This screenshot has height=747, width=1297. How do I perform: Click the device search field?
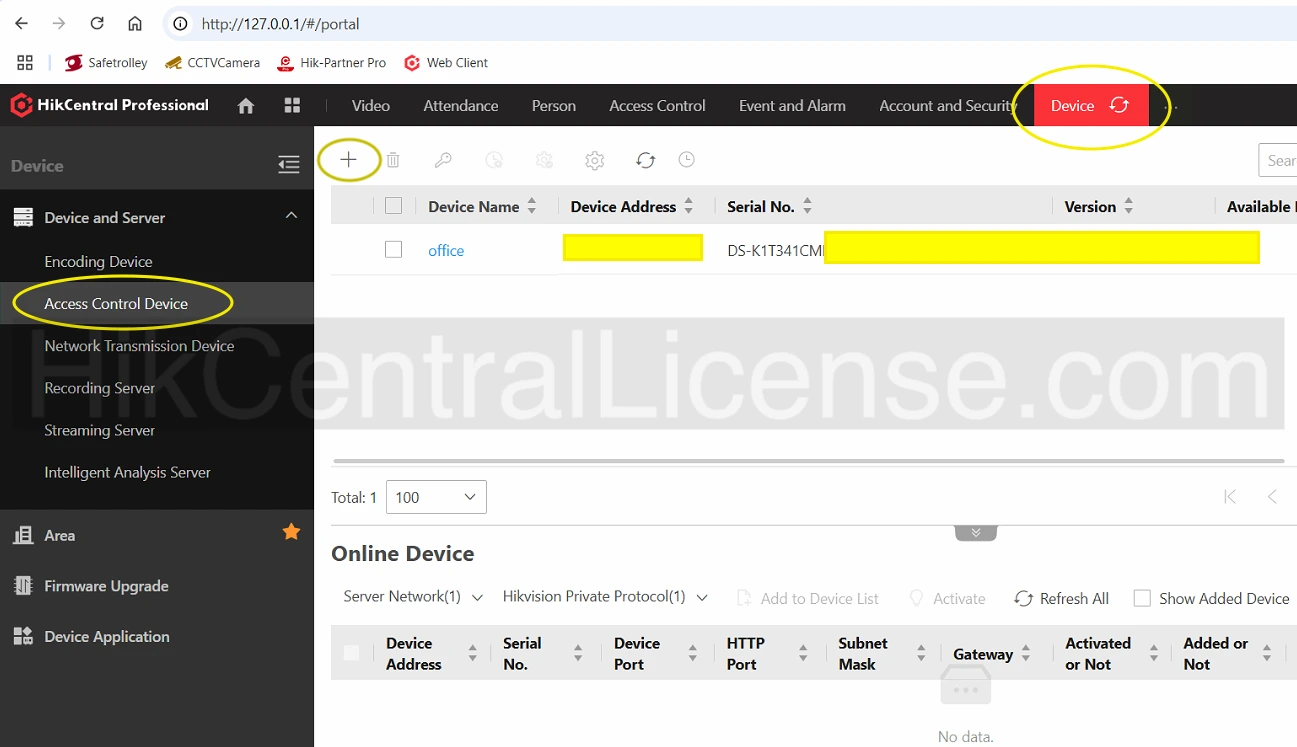[x=1277, y=160]
